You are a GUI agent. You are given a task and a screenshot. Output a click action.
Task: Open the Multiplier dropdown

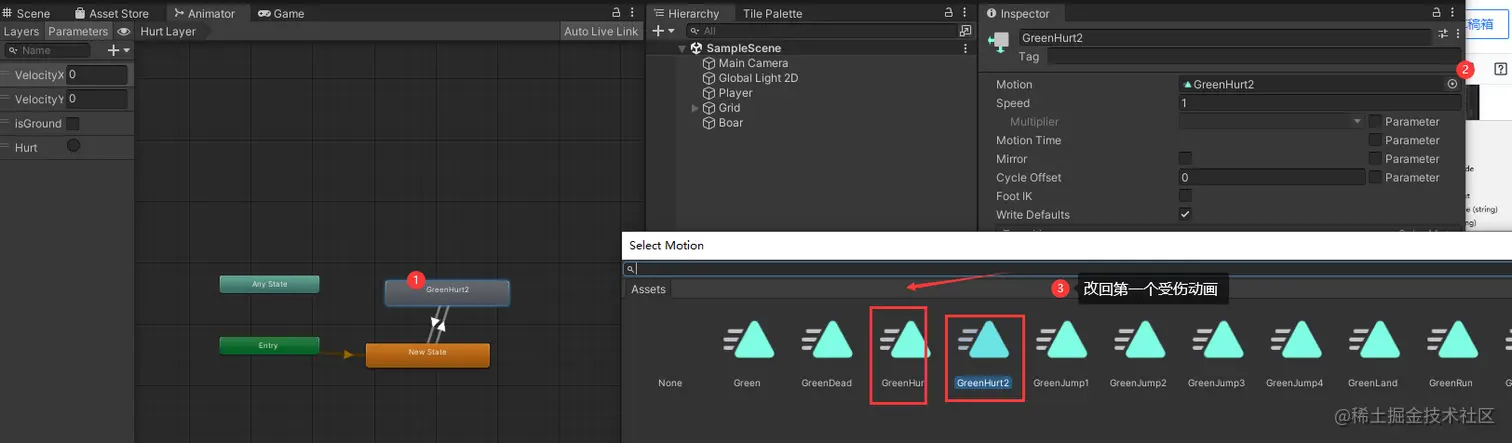[1271, 121]
